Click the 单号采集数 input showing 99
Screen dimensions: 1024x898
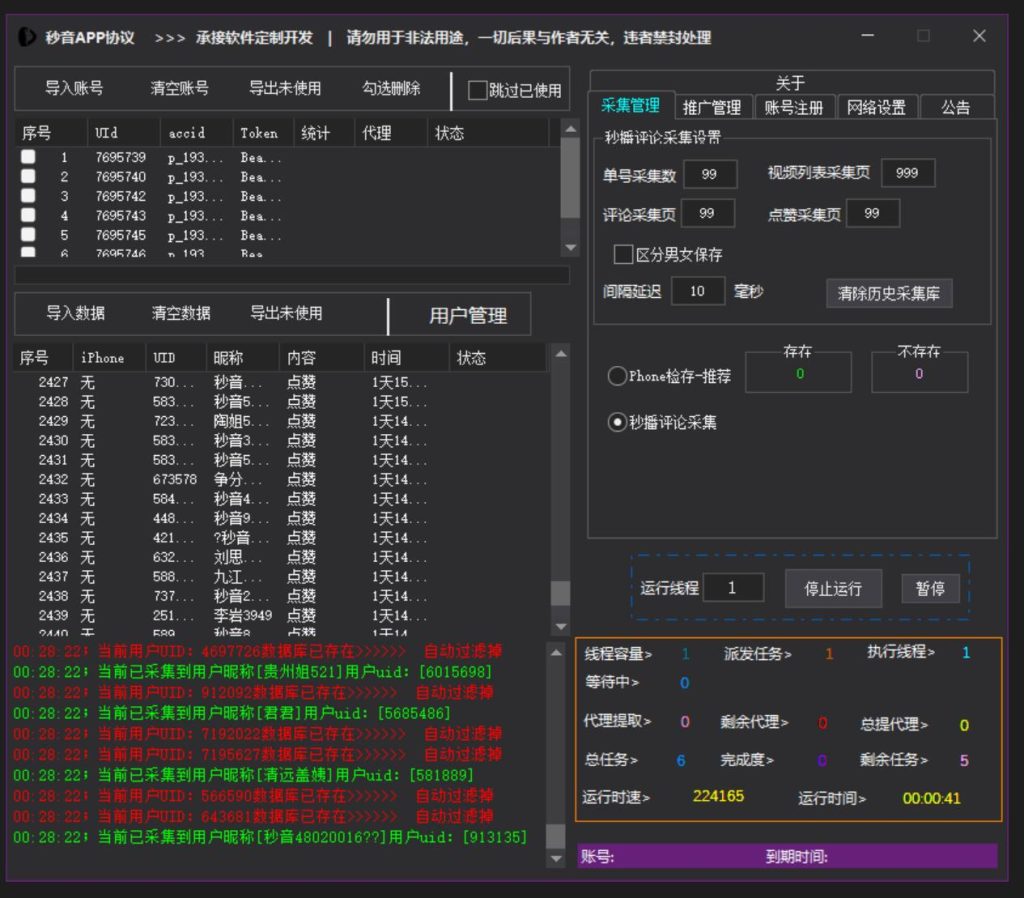pyautogui.click(x=712, y=172)
